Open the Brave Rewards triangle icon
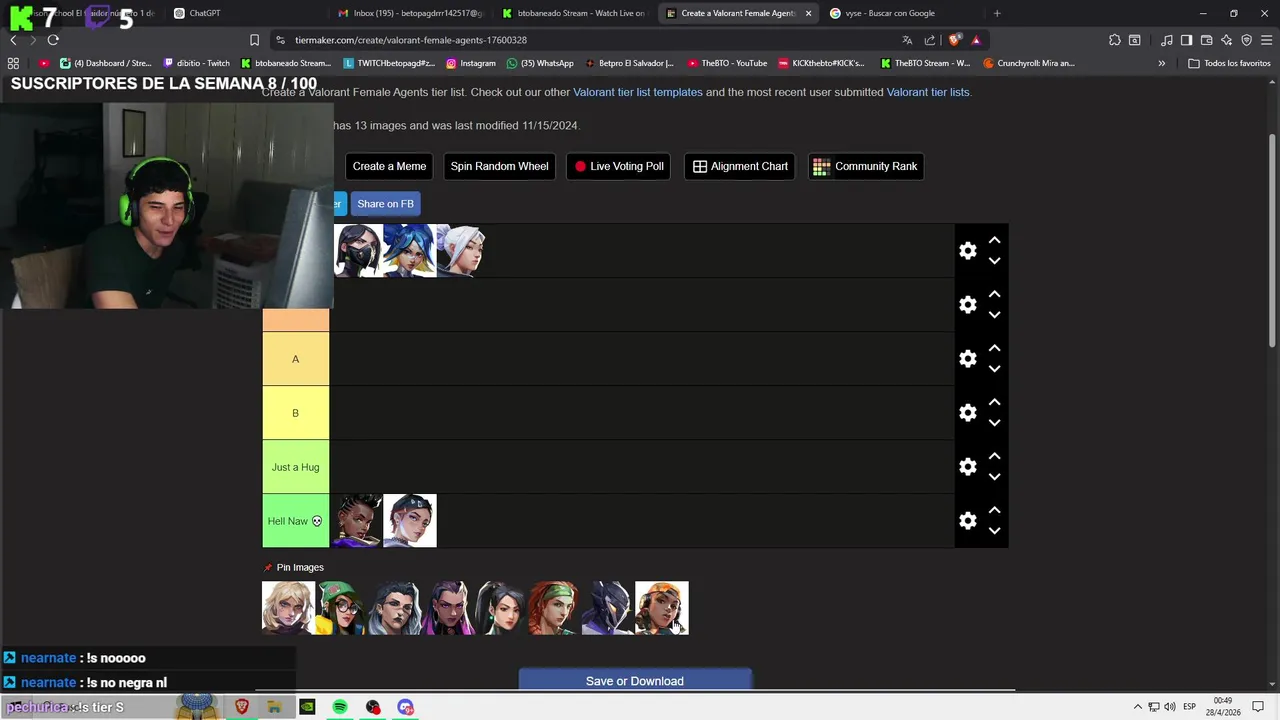This screenshot has width=1280, height=720. tap(976, 40)
